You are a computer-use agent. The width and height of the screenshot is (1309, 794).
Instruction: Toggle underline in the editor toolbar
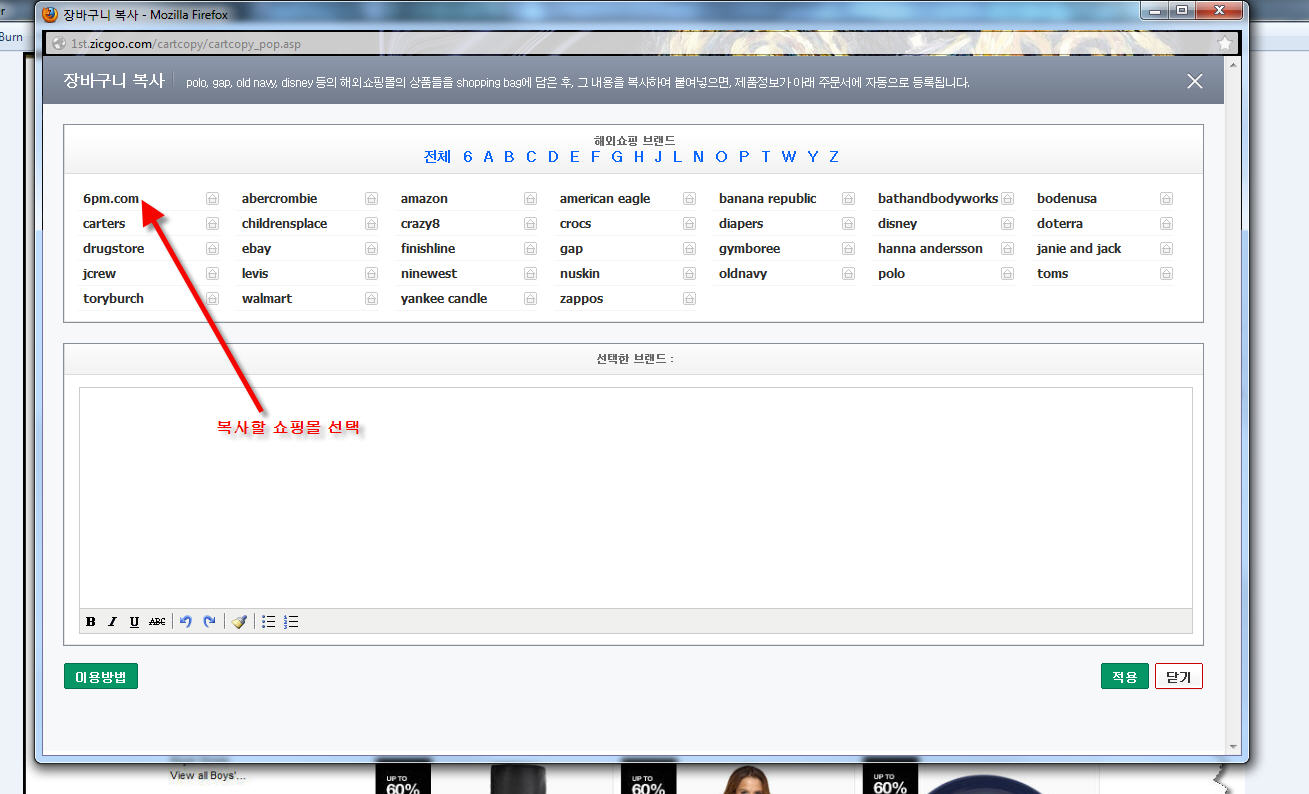[134, 622]
